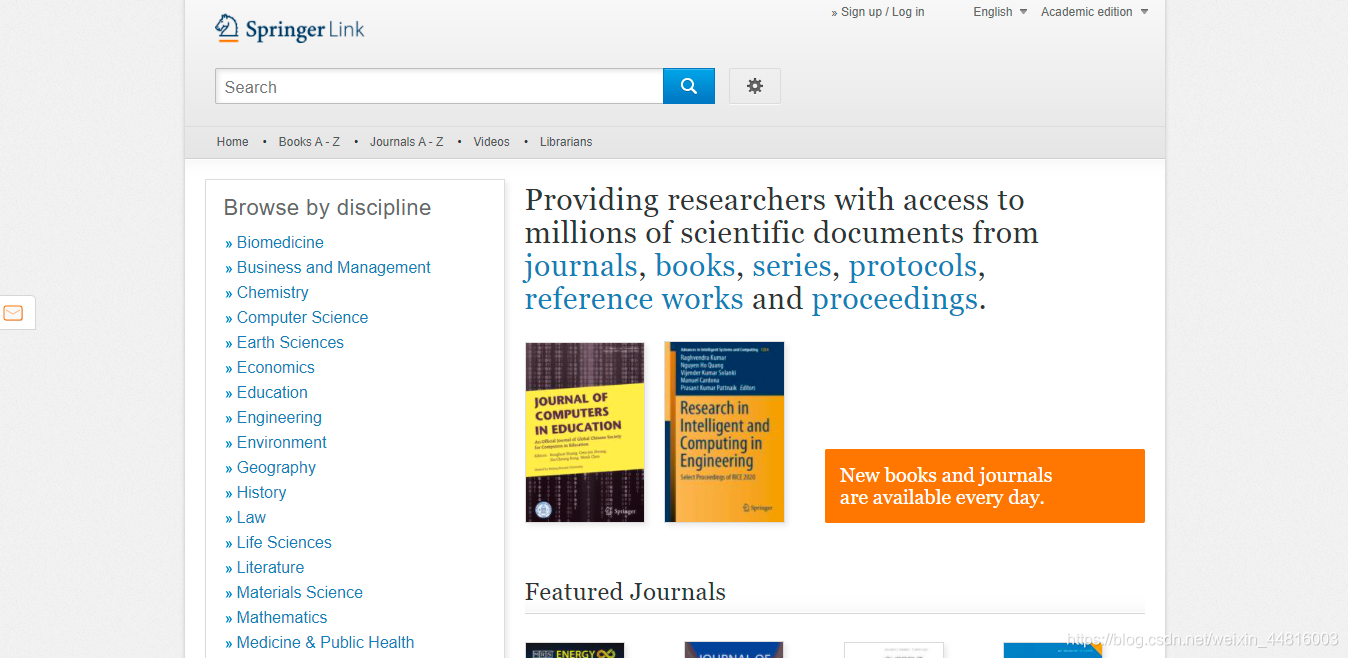The image size is (1348, 658).
Task: Browse the Economics discipline
Action: pyautogui.click(x=275, y=367)
